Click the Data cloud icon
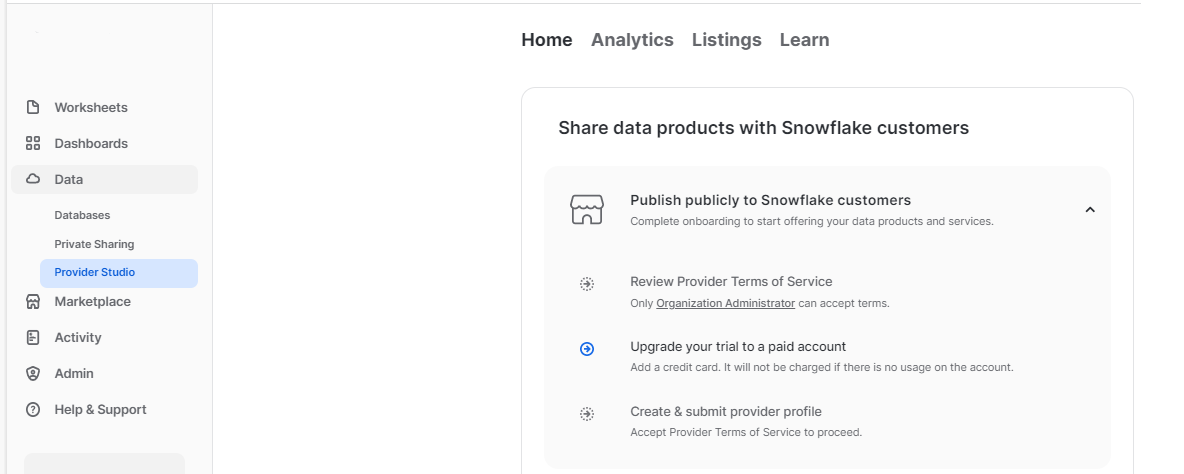Viewport: 1184px width, 474px height. pos(33,179)
